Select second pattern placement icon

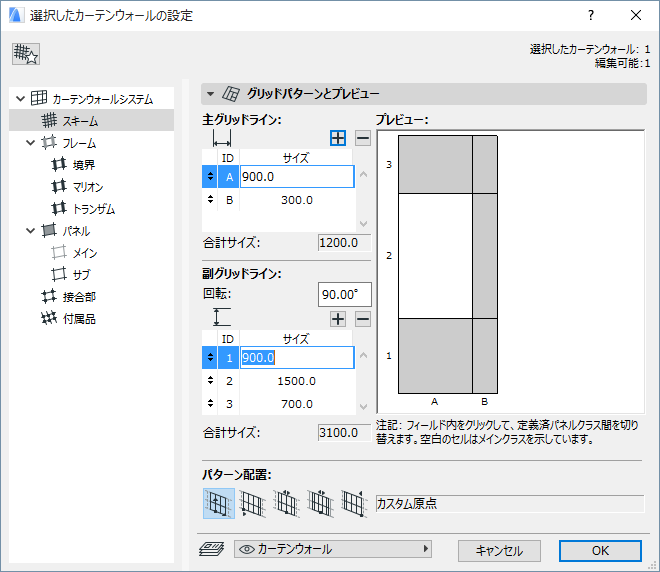252,503
